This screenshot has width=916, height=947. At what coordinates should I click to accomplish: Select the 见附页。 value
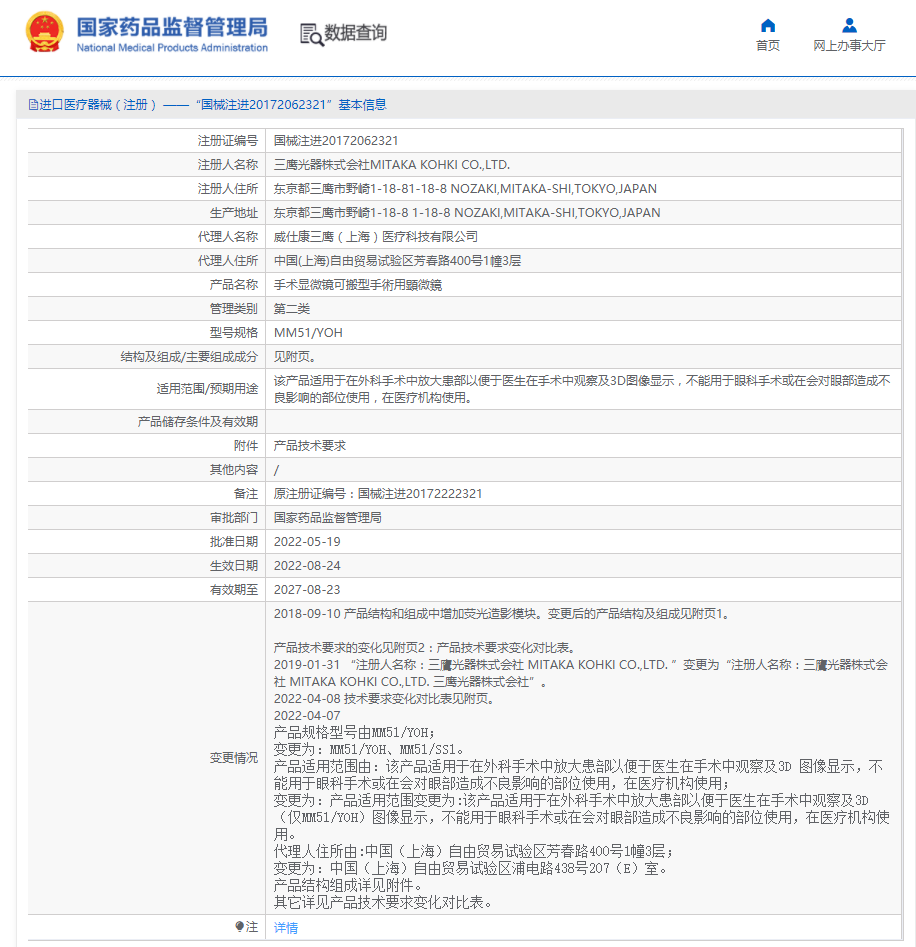point(295,357)
